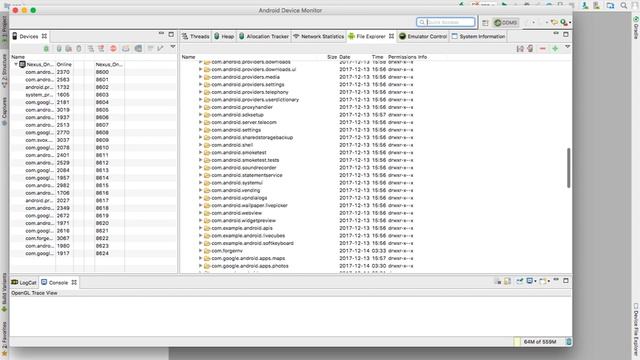Image resolution: width=640 pixels, height=360 pixels.
Task: Expand the com.android.webview folder
Action: coord(200,213)
